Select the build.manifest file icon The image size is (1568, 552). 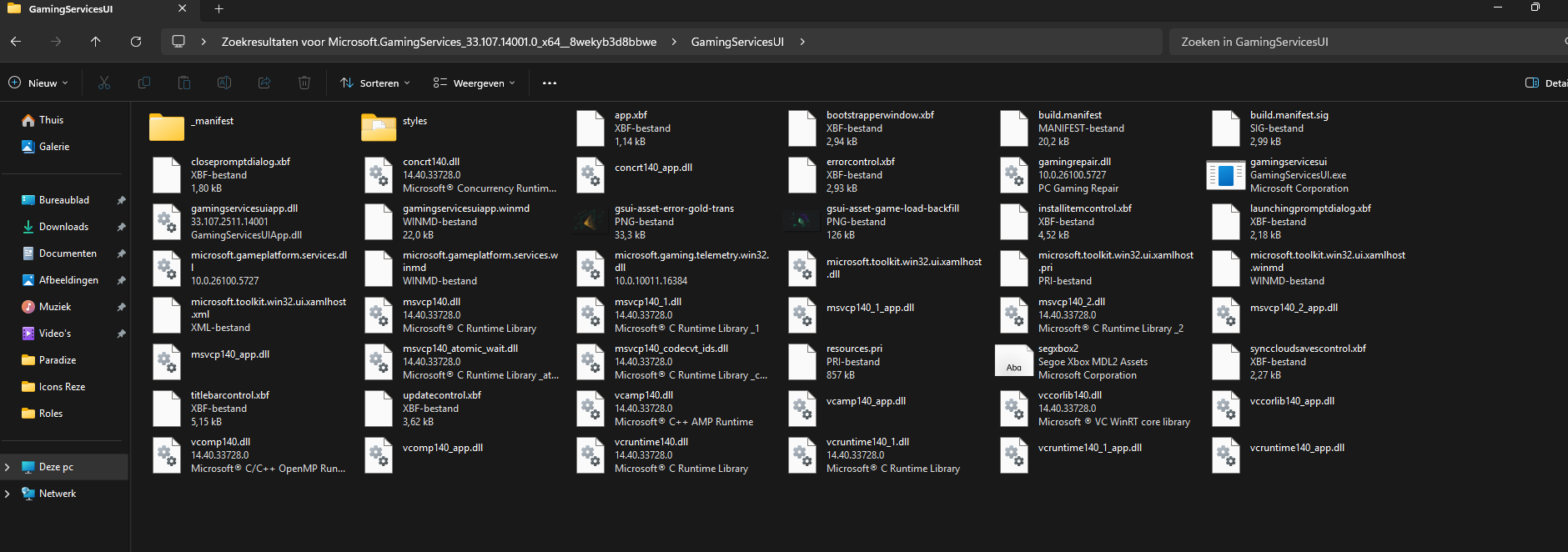click(1014, 128)
